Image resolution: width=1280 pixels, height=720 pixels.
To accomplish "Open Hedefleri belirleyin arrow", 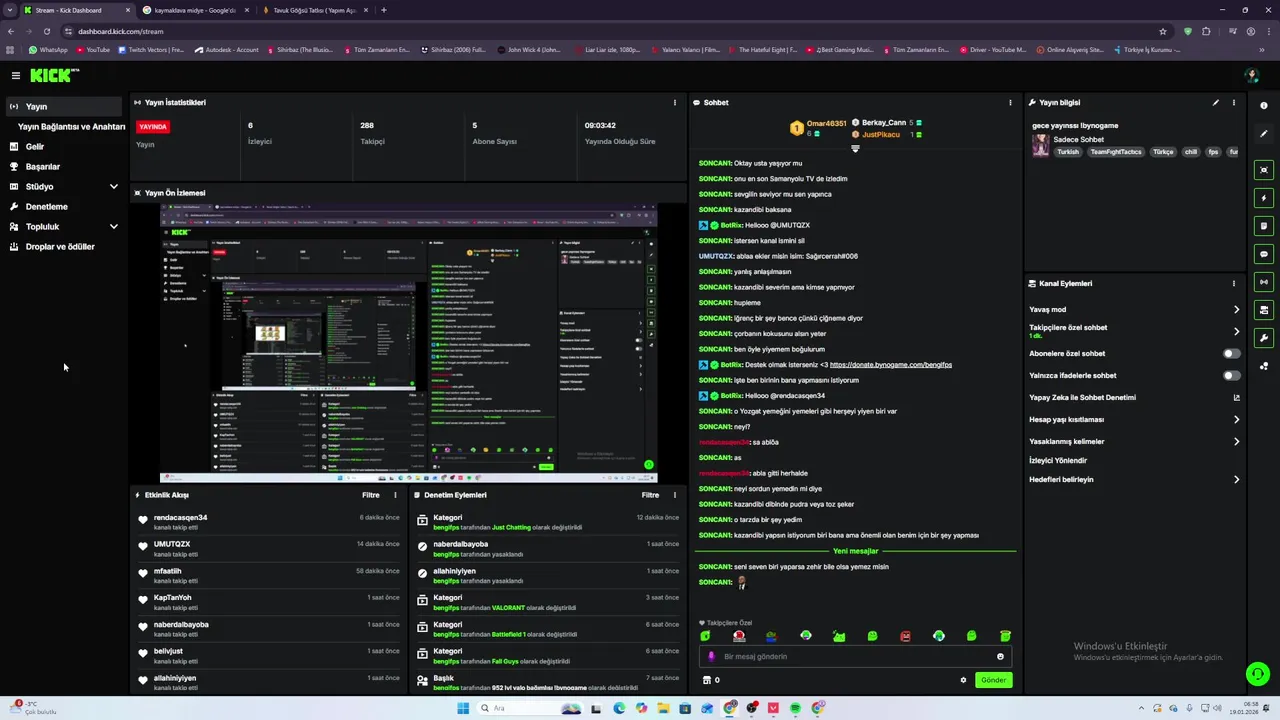I will coord(1236,479).
